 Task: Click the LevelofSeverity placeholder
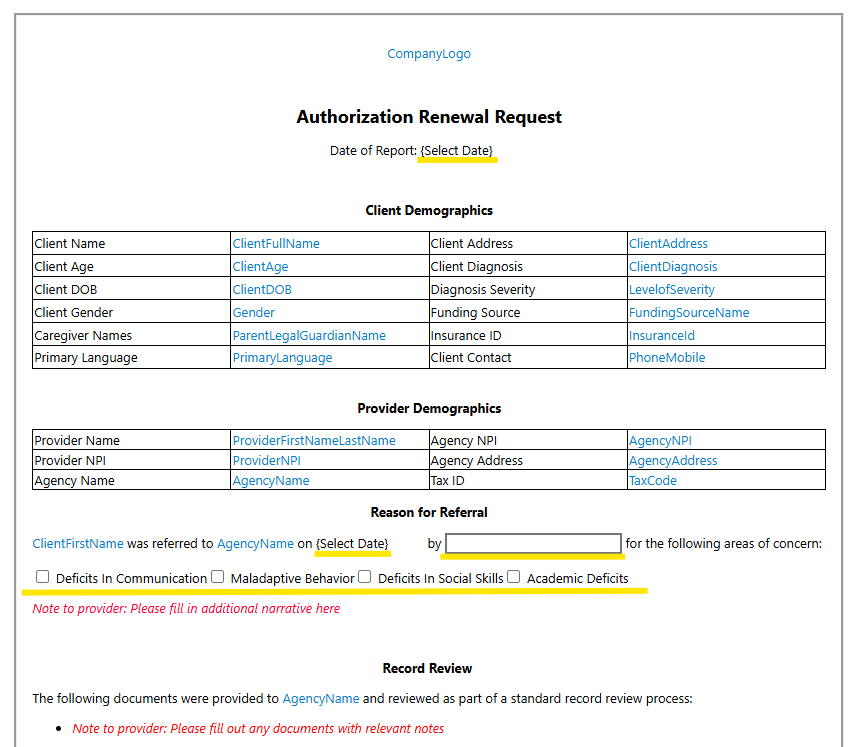pyautogui.click(x=672, y=289)
